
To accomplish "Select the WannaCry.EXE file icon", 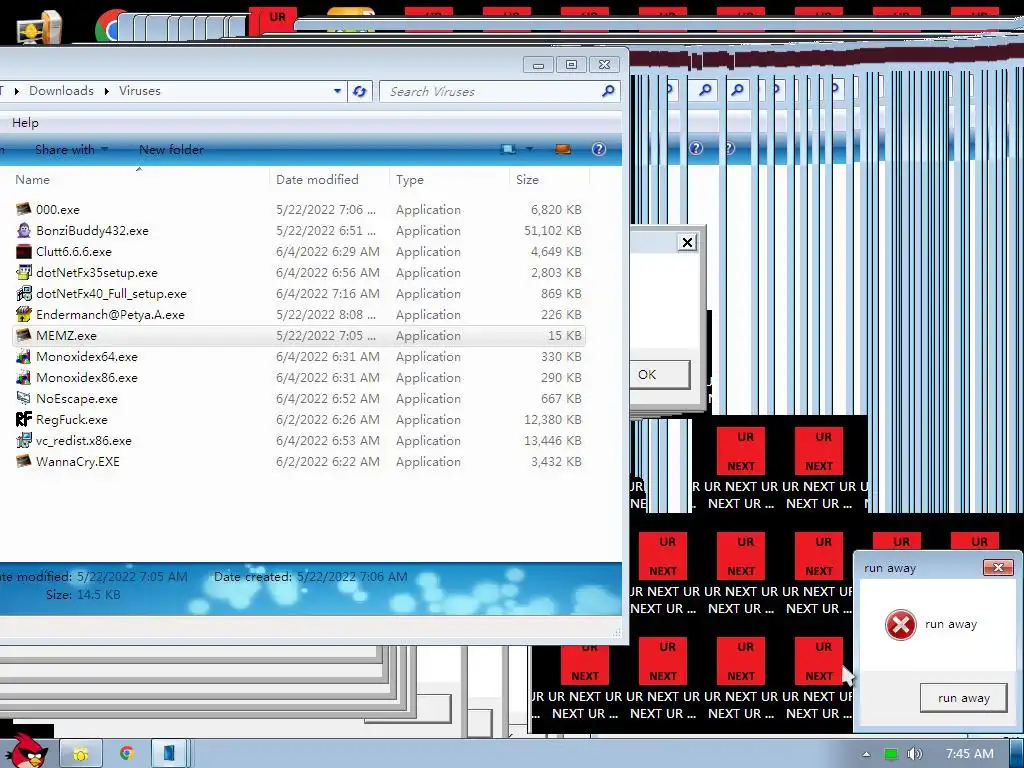I will [24, 461].
